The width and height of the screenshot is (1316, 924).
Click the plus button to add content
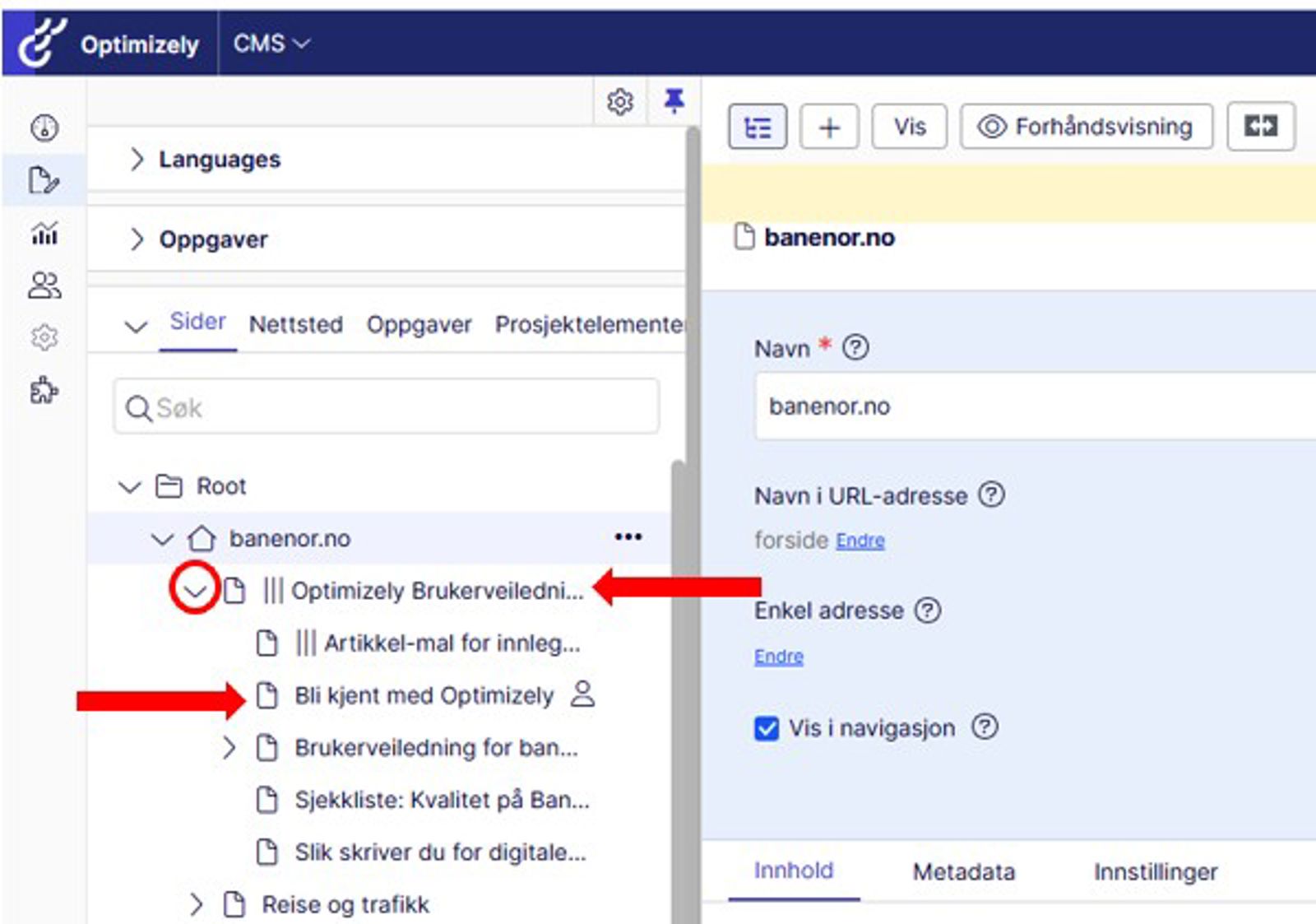[829, 127]
